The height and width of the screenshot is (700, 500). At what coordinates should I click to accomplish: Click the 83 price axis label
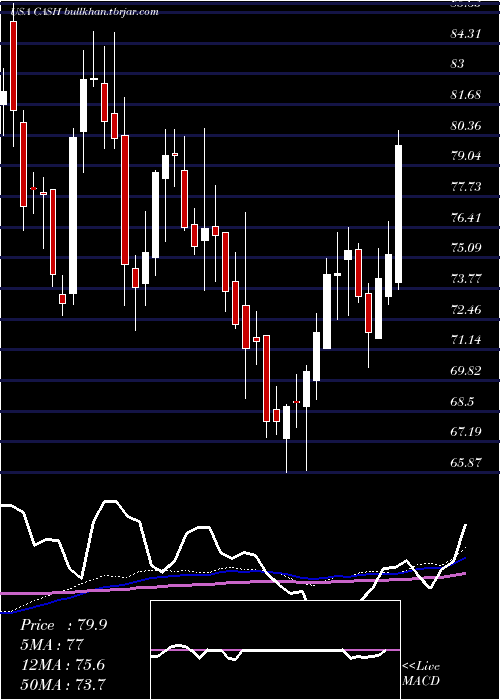click(x=458, y=64)
